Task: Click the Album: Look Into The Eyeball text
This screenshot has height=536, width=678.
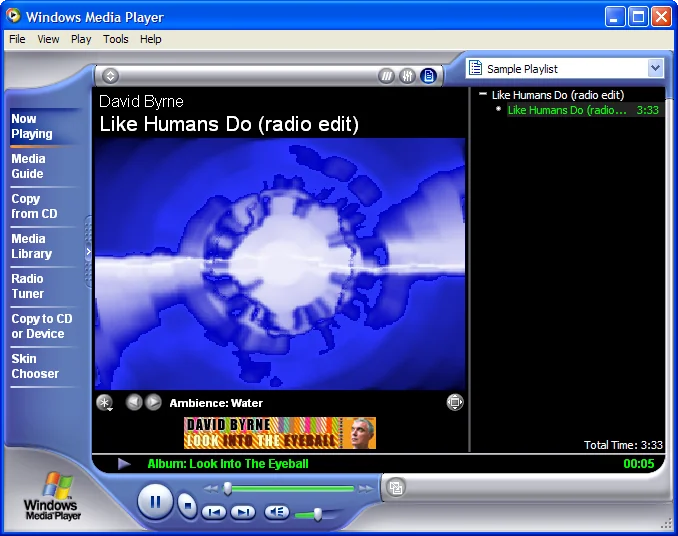Action: [x=228, y=464]
